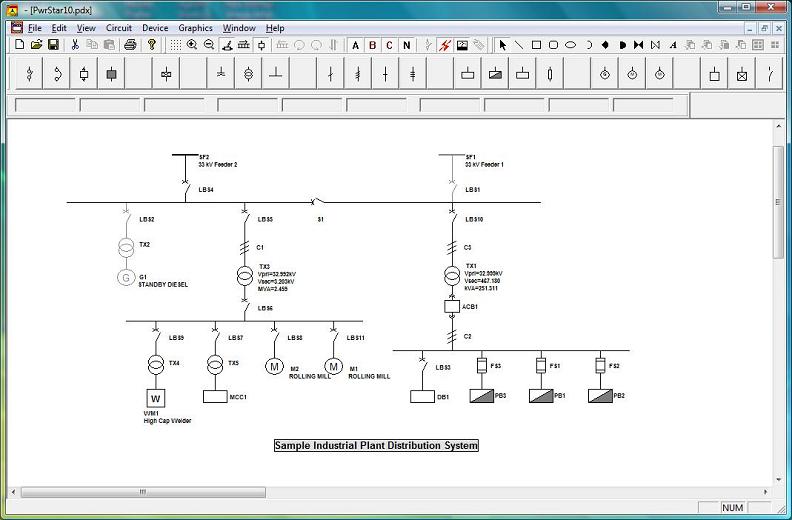
Task: Toggle phase A button
Action: pyautogui.click(x=356, y=45)
